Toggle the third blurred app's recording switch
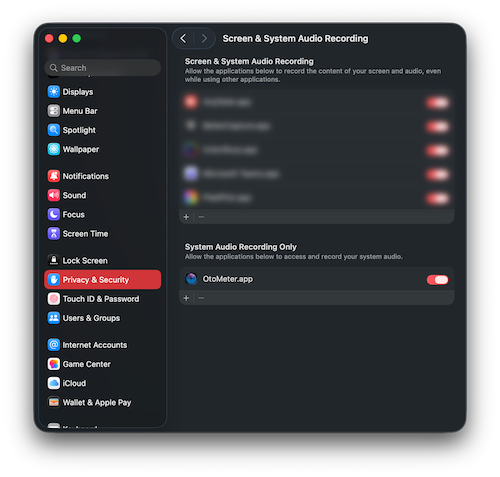The width and height of the screenshot is (500, 477). (x=437, y=150)
